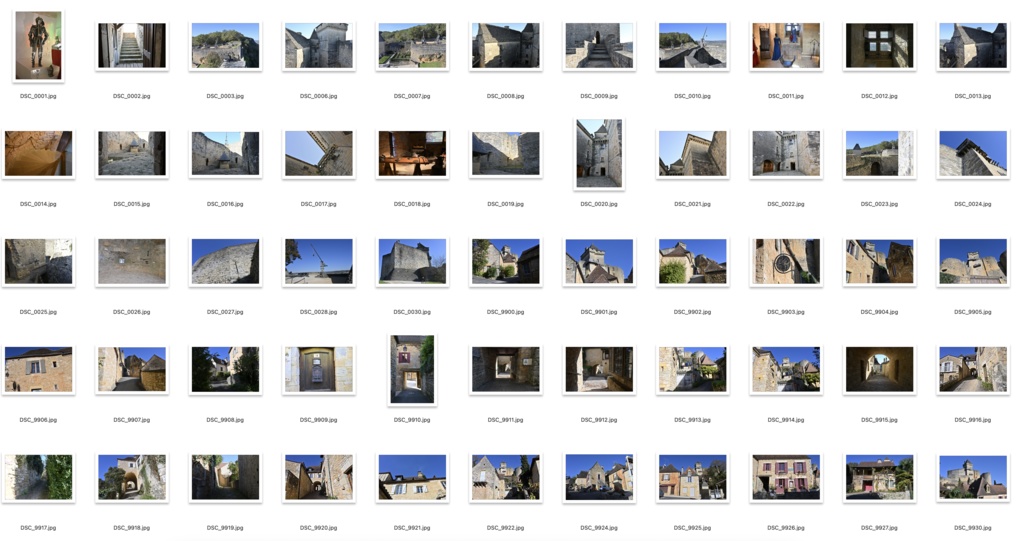
Task: Click the DSC_0010.jpg file name
Action: click(x=692, y=96)
